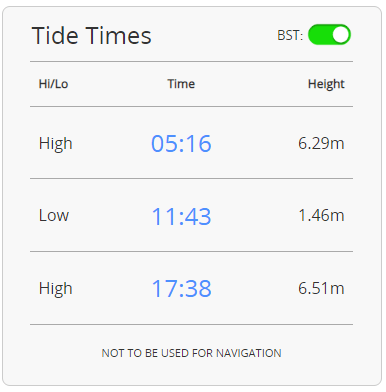Screen dimensions: 386x392
Task: Click the white knob of BST switch
Action: [340, 35]
